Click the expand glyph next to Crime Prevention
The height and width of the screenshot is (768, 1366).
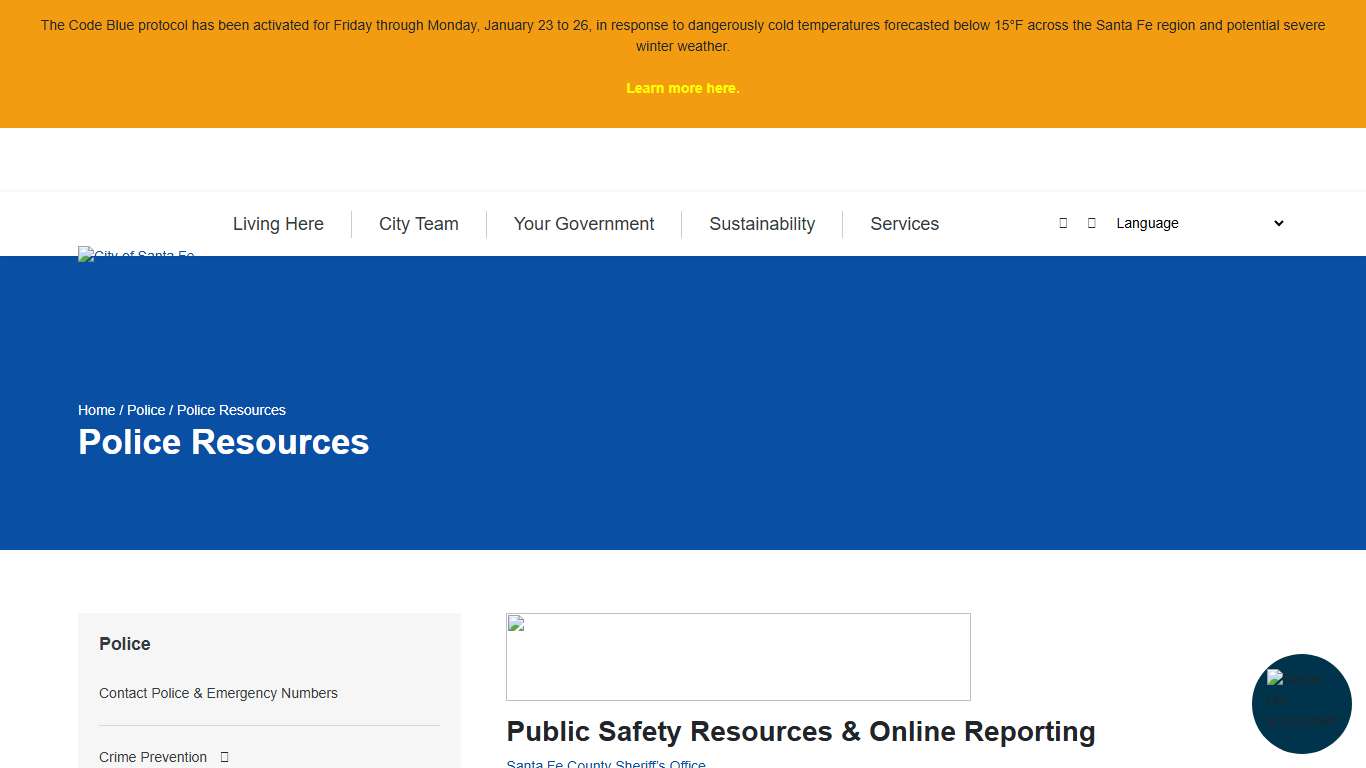pyautogui.click(x=224, y=757)
